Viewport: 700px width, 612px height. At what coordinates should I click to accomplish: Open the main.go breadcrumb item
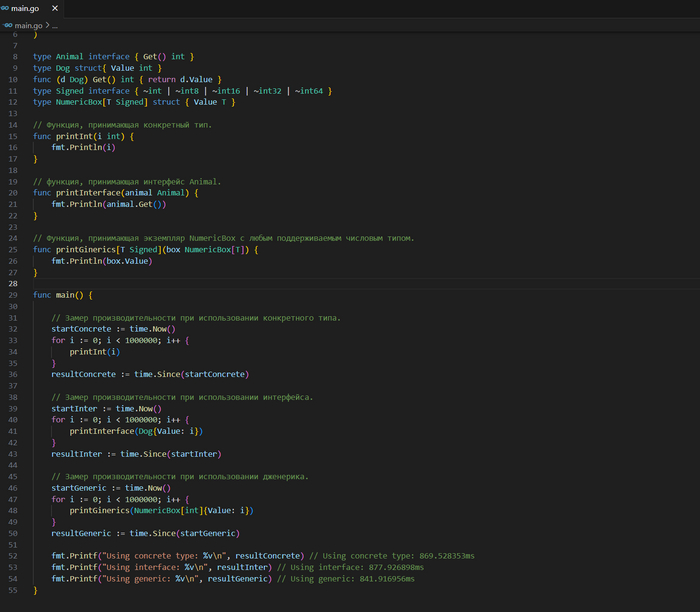pyautogui.click(x=28, y=24)
